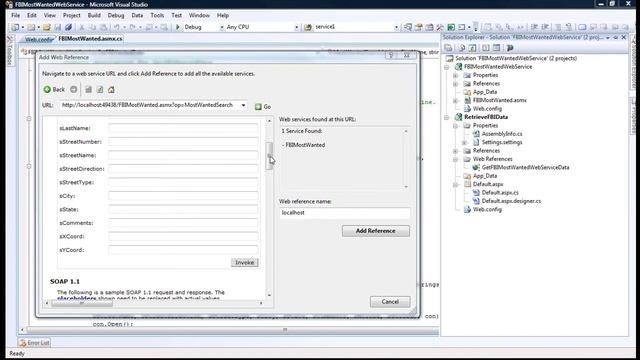This screenshot has width=640, height=360.
Task: Open the Debug solution configuration dropdown
Action: click(x=222, y=27)
